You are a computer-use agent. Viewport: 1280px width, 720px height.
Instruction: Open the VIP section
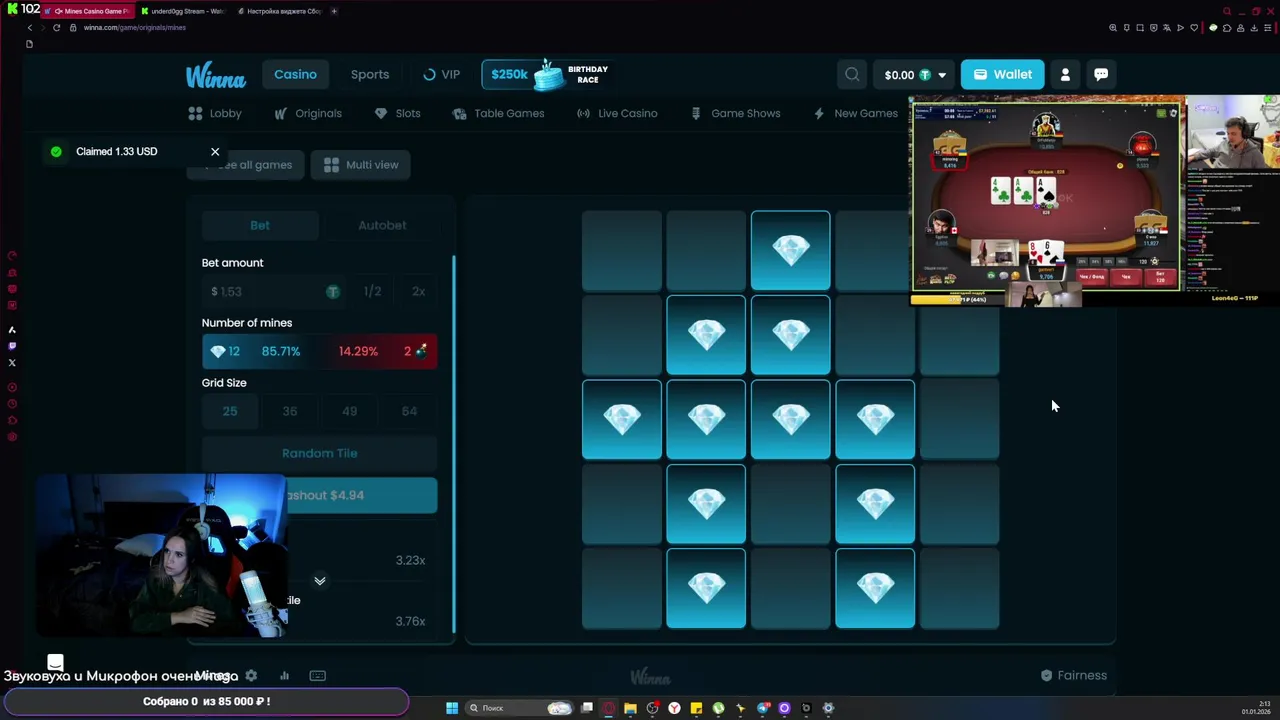[441, 74]
